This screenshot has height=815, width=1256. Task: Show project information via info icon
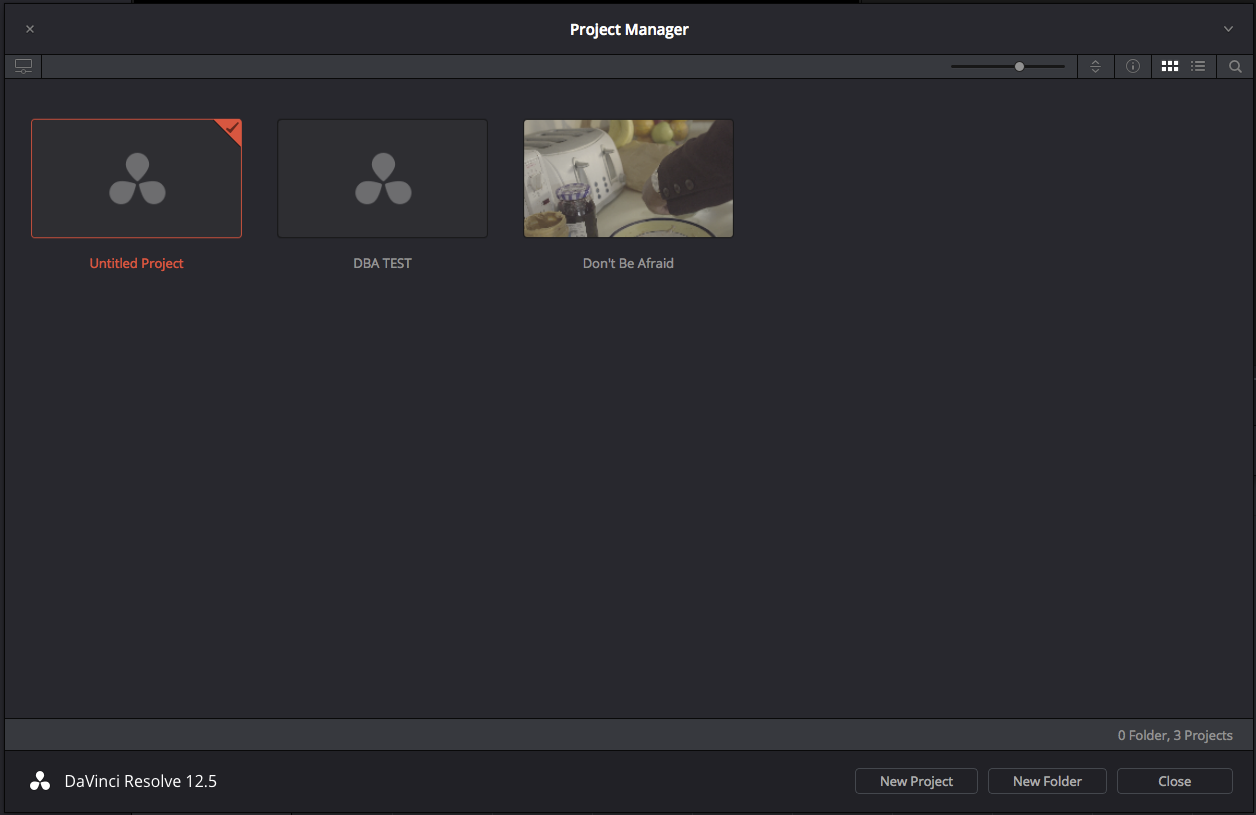tap(1132, 66)
